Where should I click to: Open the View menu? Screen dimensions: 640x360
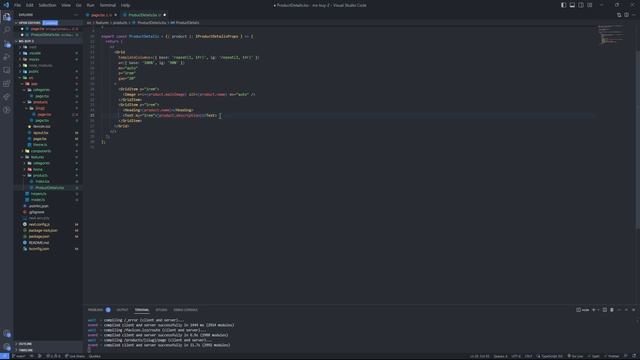point(66,5)
